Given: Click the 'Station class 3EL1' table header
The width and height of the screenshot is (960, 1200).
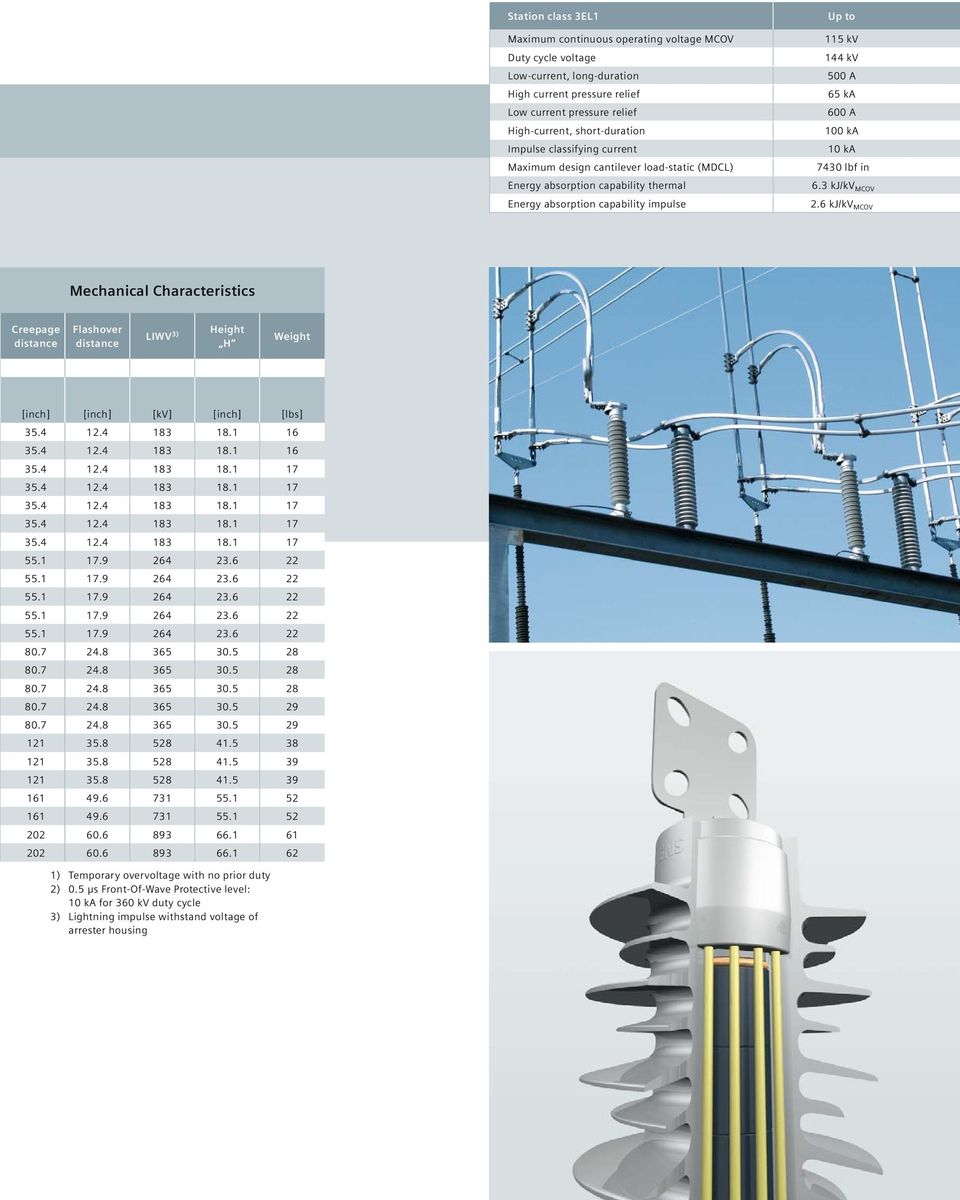Looking at the screenshot, I should click(x=553, y=17).
